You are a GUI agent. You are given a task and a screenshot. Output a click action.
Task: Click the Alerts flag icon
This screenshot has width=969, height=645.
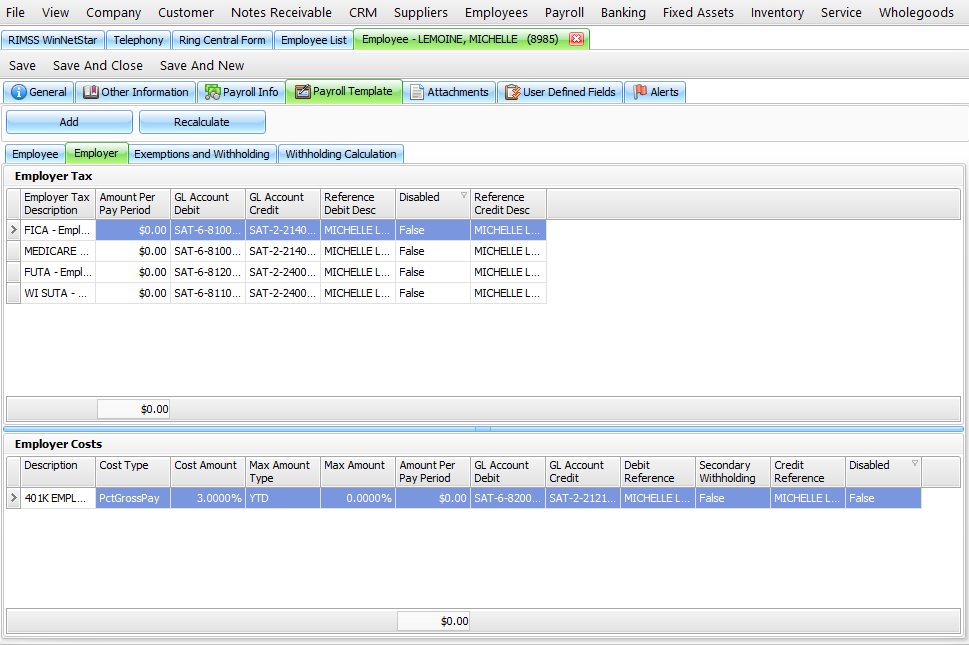(640, 91)
